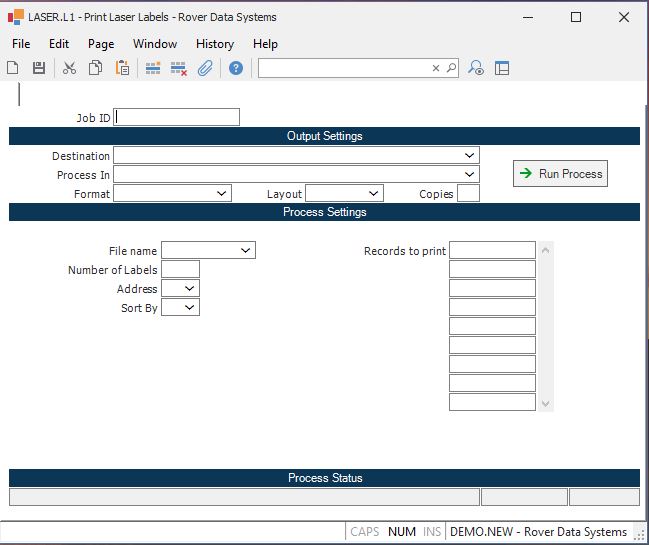
Task: Click the Cut scissors icon
Action: 69,68
